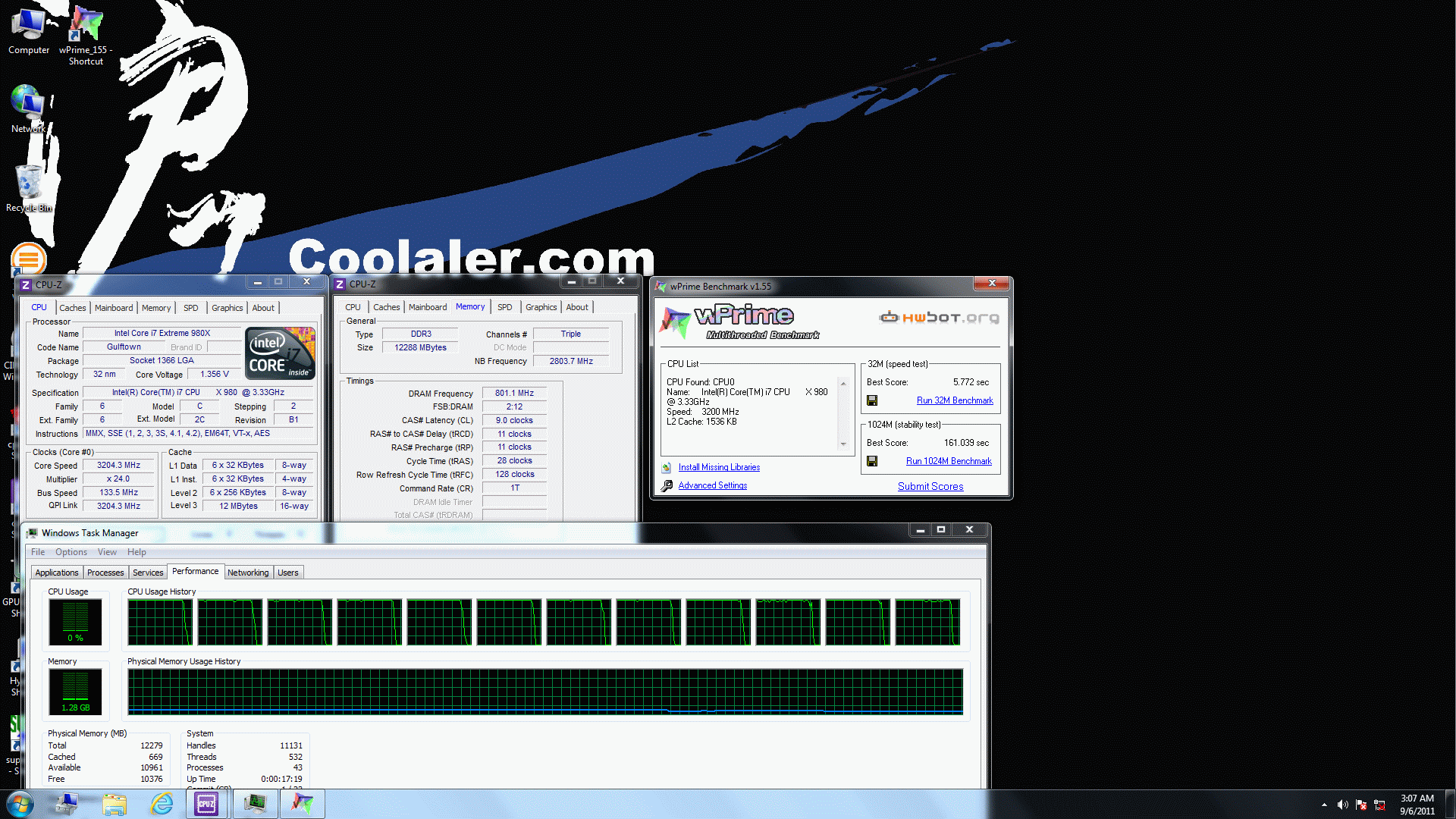Open the Applications tab in Task Manager
This screenshot has height=819, width=1456.
(x=57, y=573)
